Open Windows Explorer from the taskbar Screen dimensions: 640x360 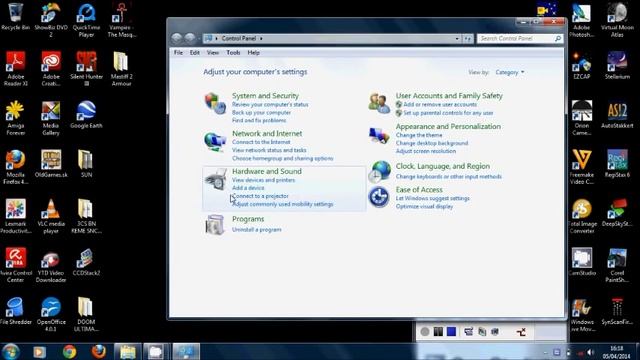[127, 351]
